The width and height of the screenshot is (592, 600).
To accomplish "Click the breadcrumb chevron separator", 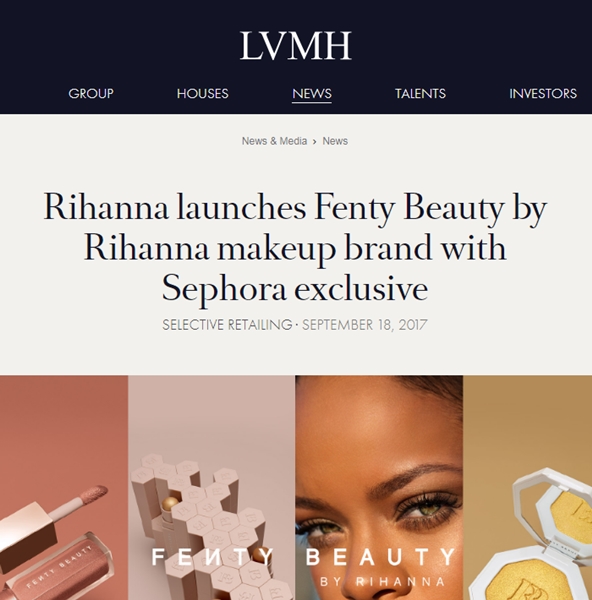I will pyautogui.click(x=315, y=142).
